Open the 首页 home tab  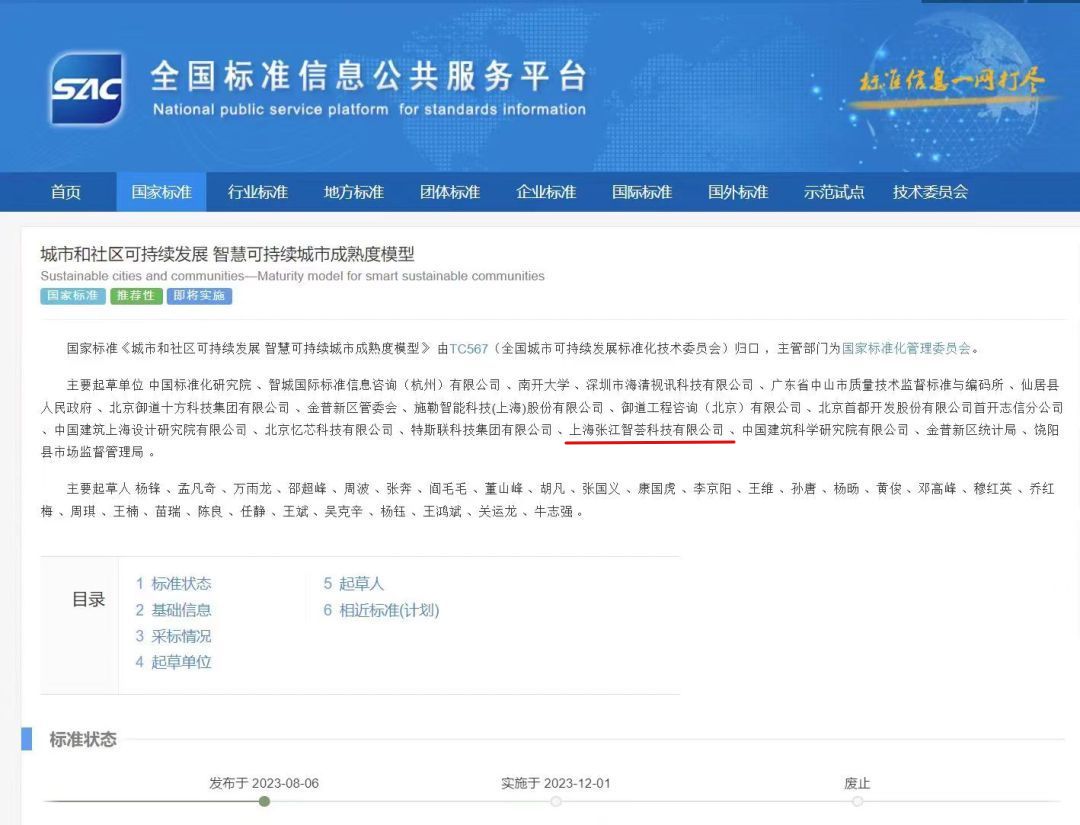pyautogui.click(x=66, y=192)
